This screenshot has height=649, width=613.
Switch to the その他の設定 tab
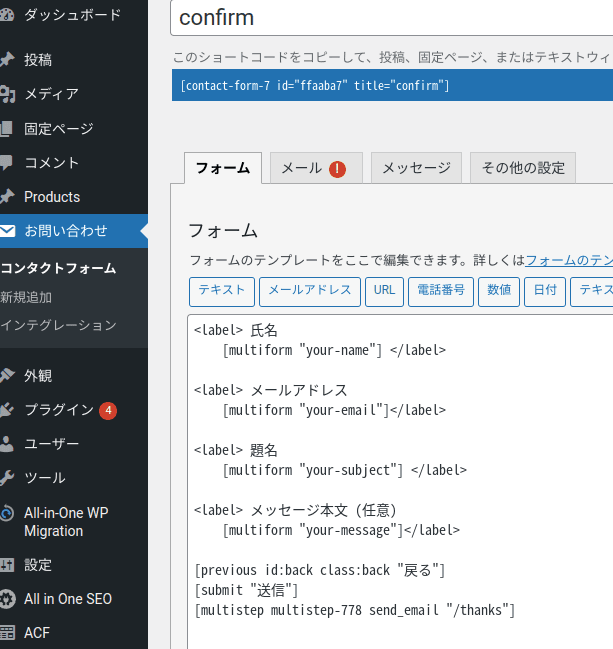point(523,168)
